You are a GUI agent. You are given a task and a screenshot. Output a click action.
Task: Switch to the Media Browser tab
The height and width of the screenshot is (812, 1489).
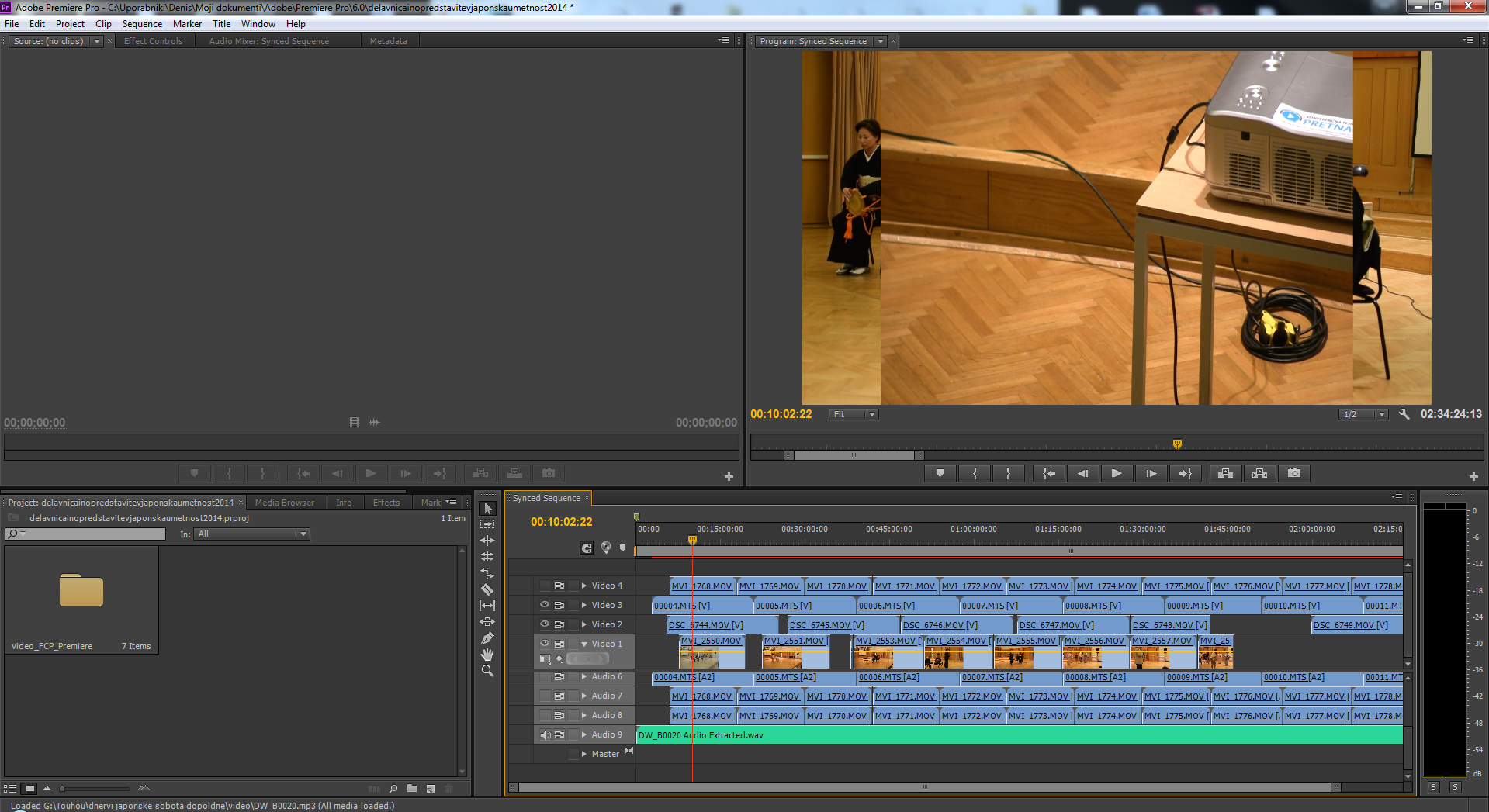pyautogui.click(x=284, y=503)
